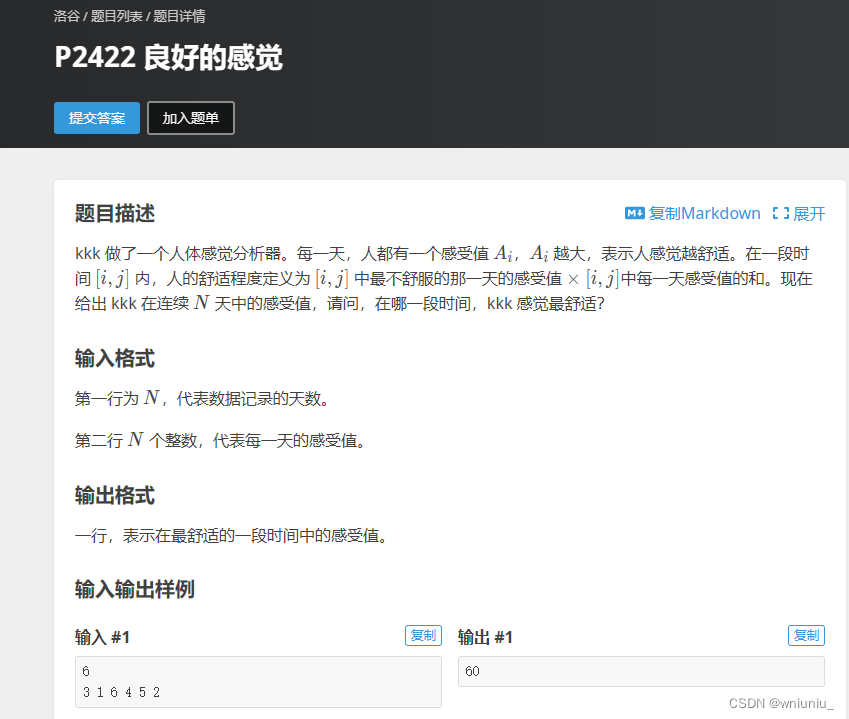Click the Markdown icon beside 复制Markdown
The image size is (849, 719).
point(635,213)
